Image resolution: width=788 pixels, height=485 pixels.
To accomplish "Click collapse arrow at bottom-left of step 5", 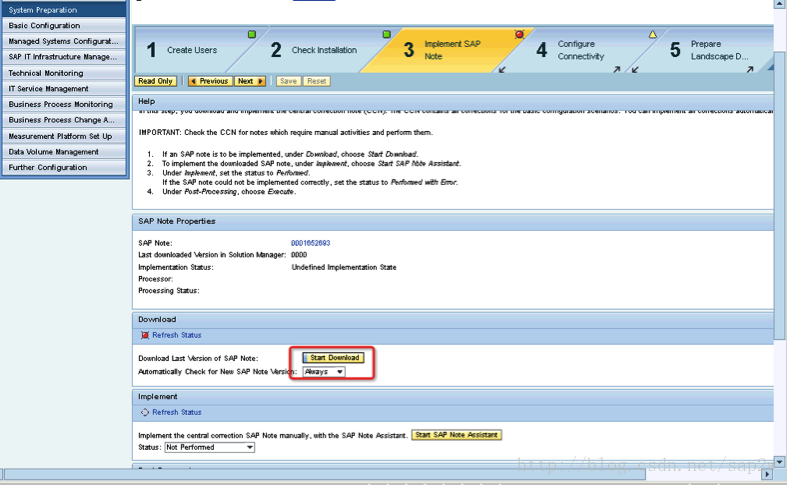I will (x=635, y=70).
